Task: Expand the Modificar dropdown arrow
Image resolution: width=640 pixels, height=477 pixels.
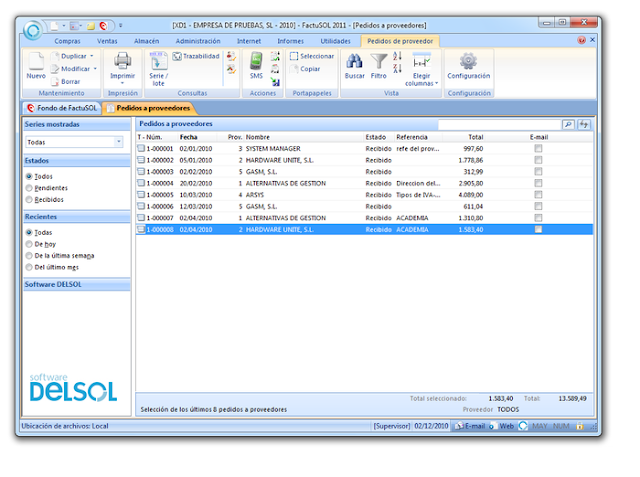Action: [95, 69]
